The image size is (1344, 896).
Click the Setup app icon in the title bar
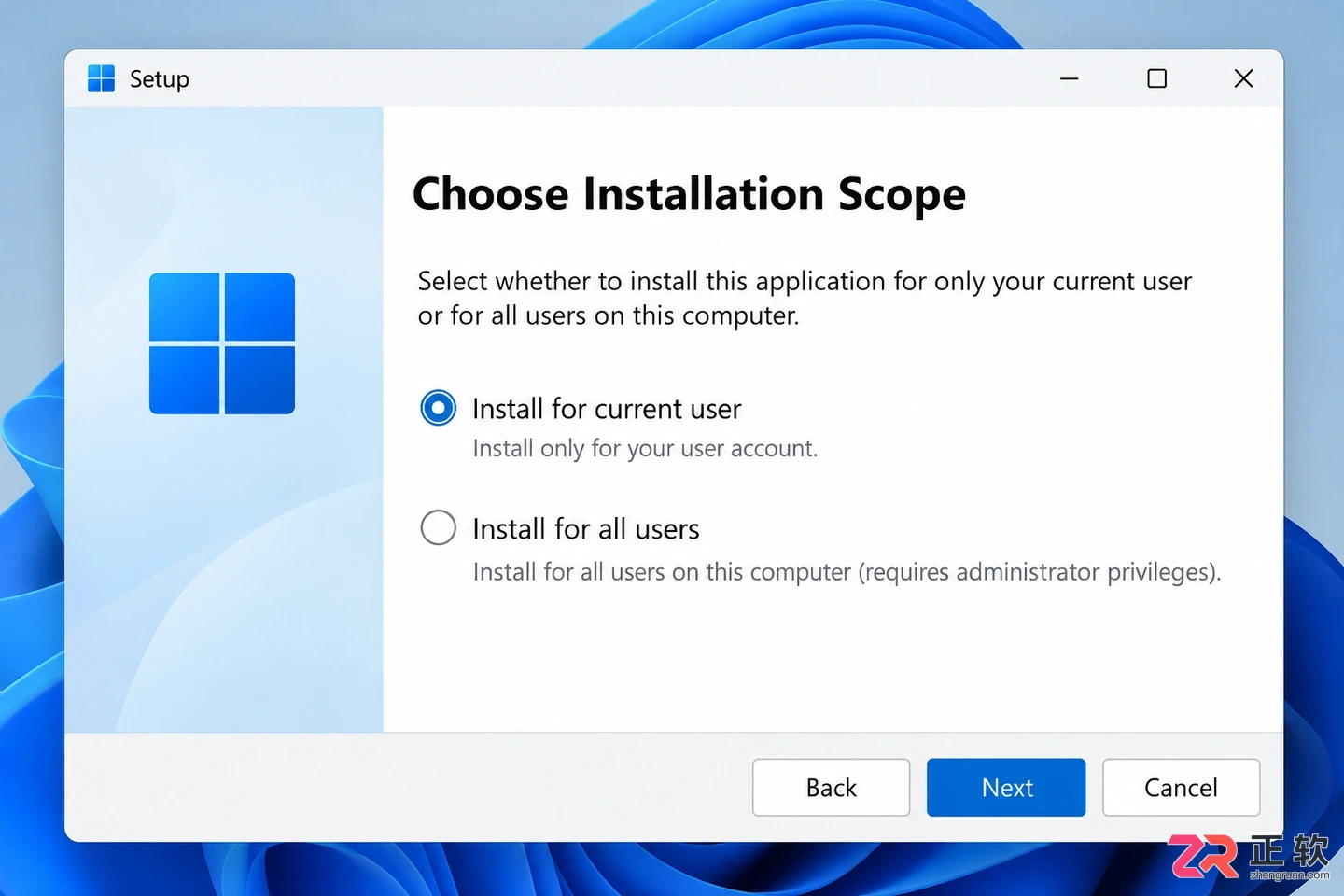coord(101,78)
